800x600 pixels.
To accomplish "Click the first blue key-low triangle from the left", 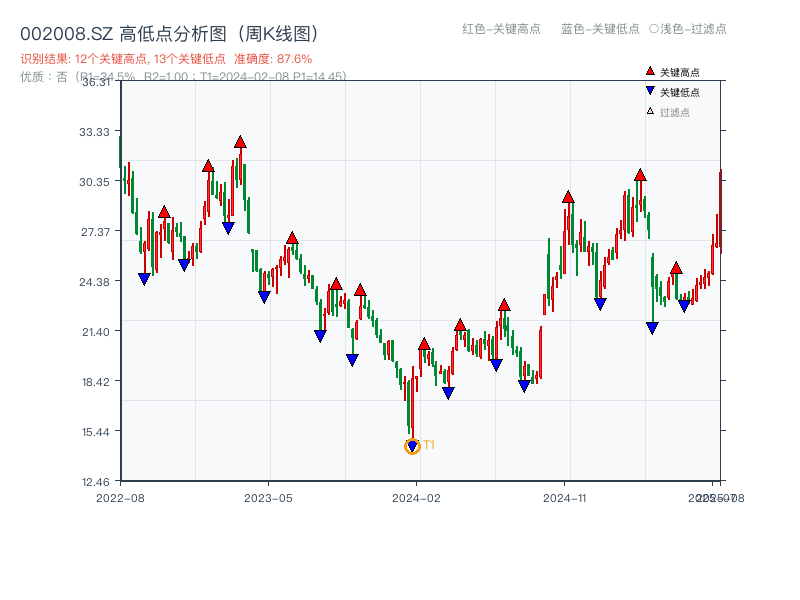I will [144, 279].
